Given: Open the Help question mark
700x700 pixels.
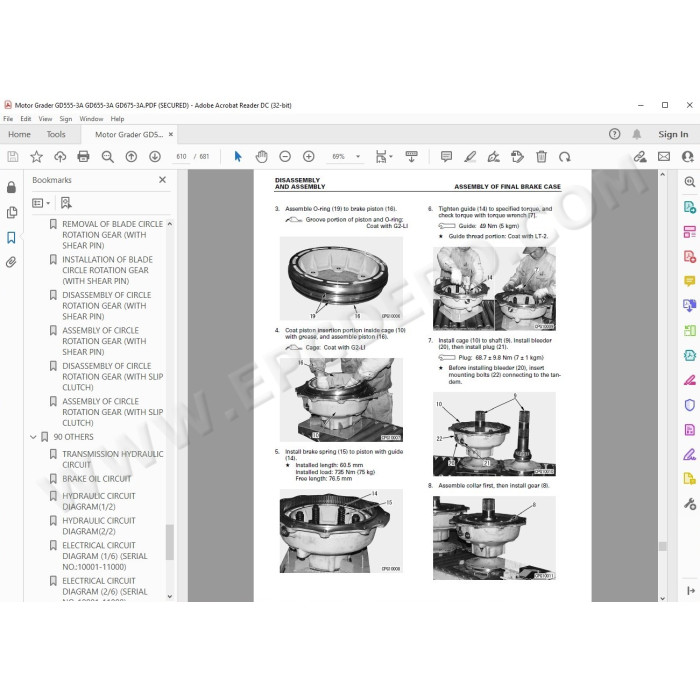Looking at the screenshot, I should (614, 134).
